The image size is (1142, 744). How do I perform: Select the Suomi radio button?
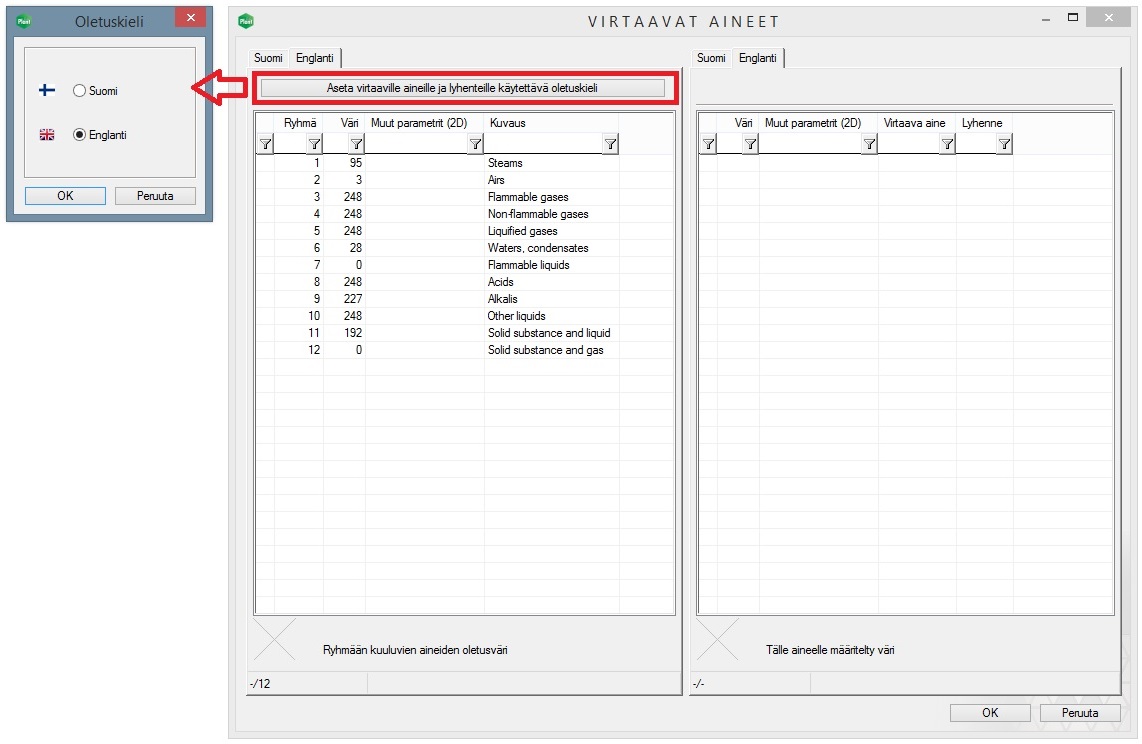pyautogui.click(x=80, y=91)
